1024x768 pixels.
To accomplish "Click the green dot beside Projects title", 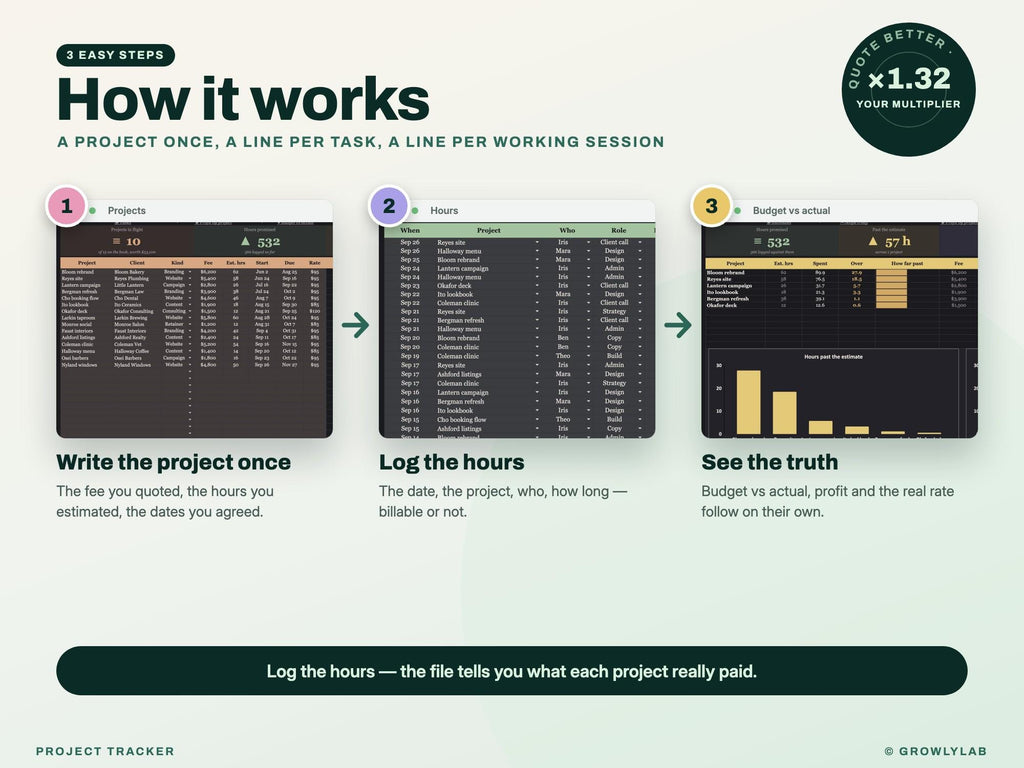I will pyautogui.click(x=93, y=210).
